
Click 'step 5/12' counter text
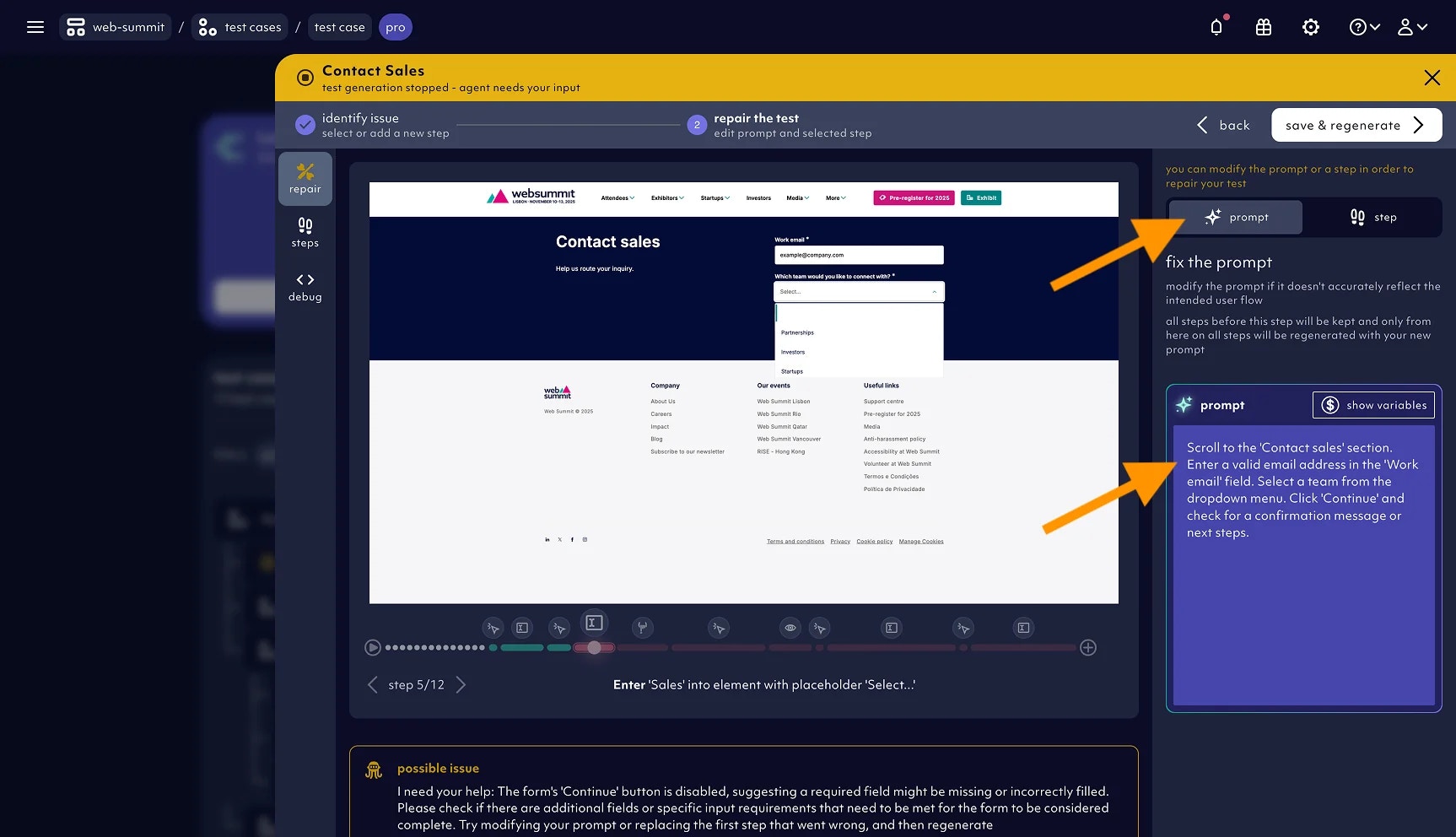coord(416,684)
